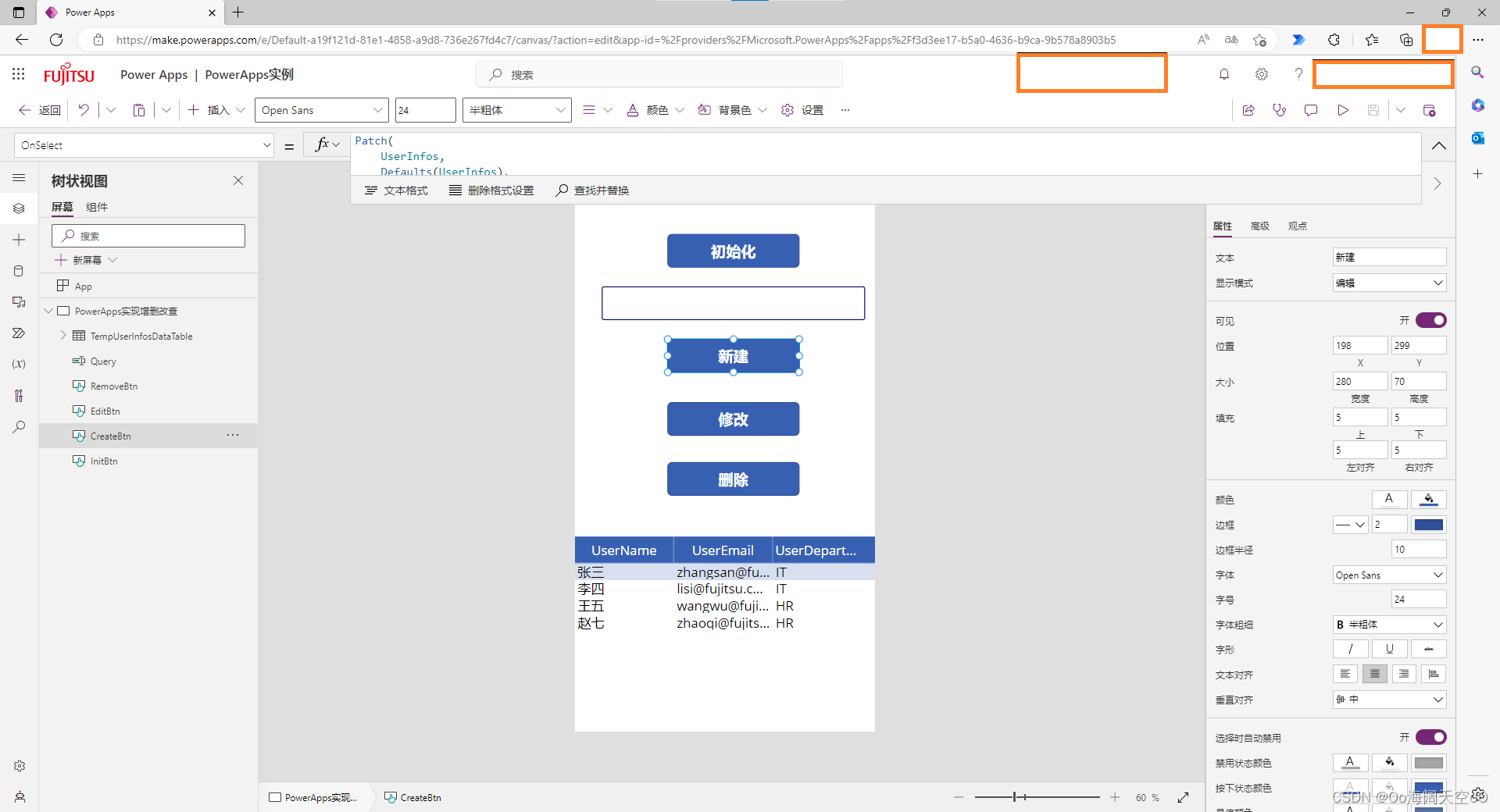Open the Insert panel from left sidebar
This screenshot has width=1500, height=812.
20,240
